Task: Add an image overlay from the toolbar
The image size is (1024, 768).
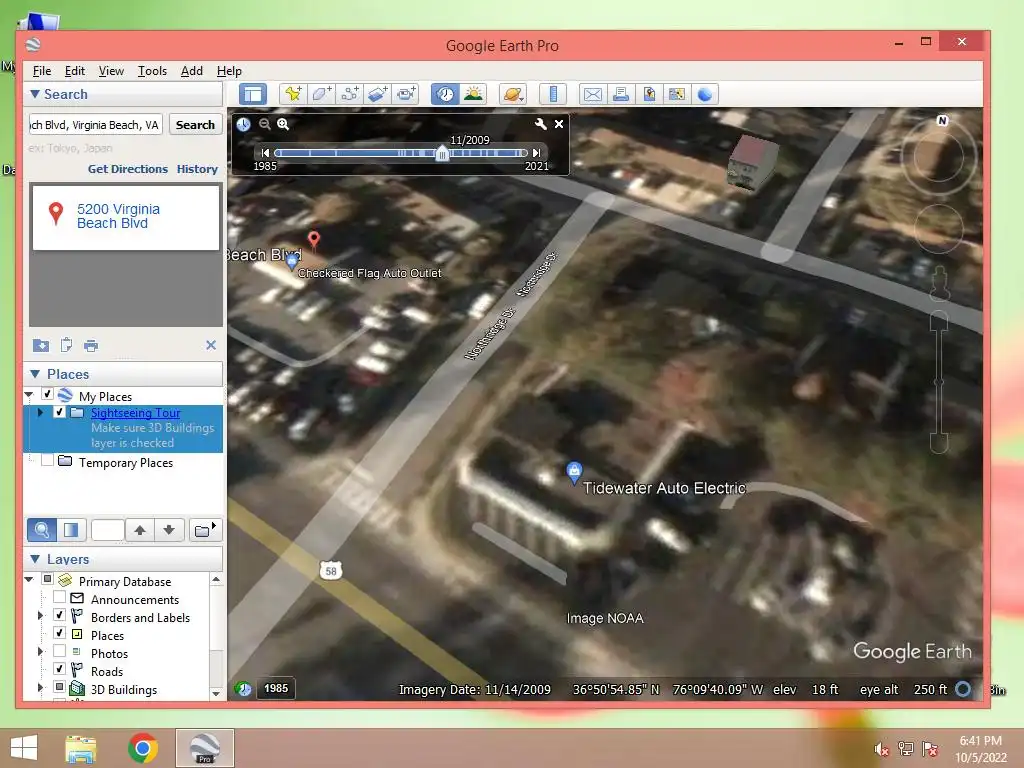Action: coord(377,94)
